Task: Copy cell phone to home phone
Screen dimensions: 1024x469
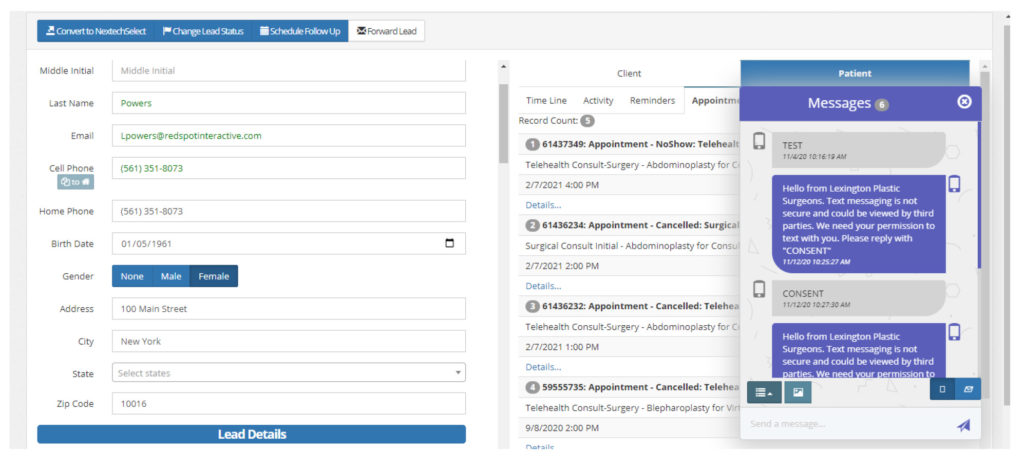Action: (75, 182)
